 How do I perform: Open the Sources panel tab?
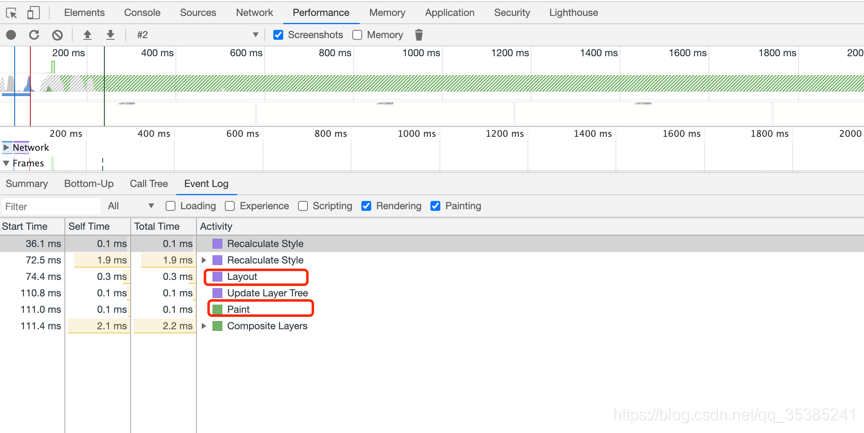pyautogui.click(x=198, y=13)
